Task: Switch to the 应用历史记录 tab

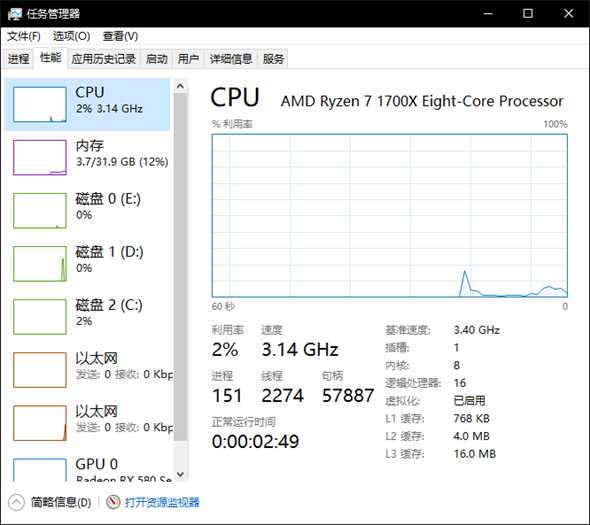Action: pos(103,59)
